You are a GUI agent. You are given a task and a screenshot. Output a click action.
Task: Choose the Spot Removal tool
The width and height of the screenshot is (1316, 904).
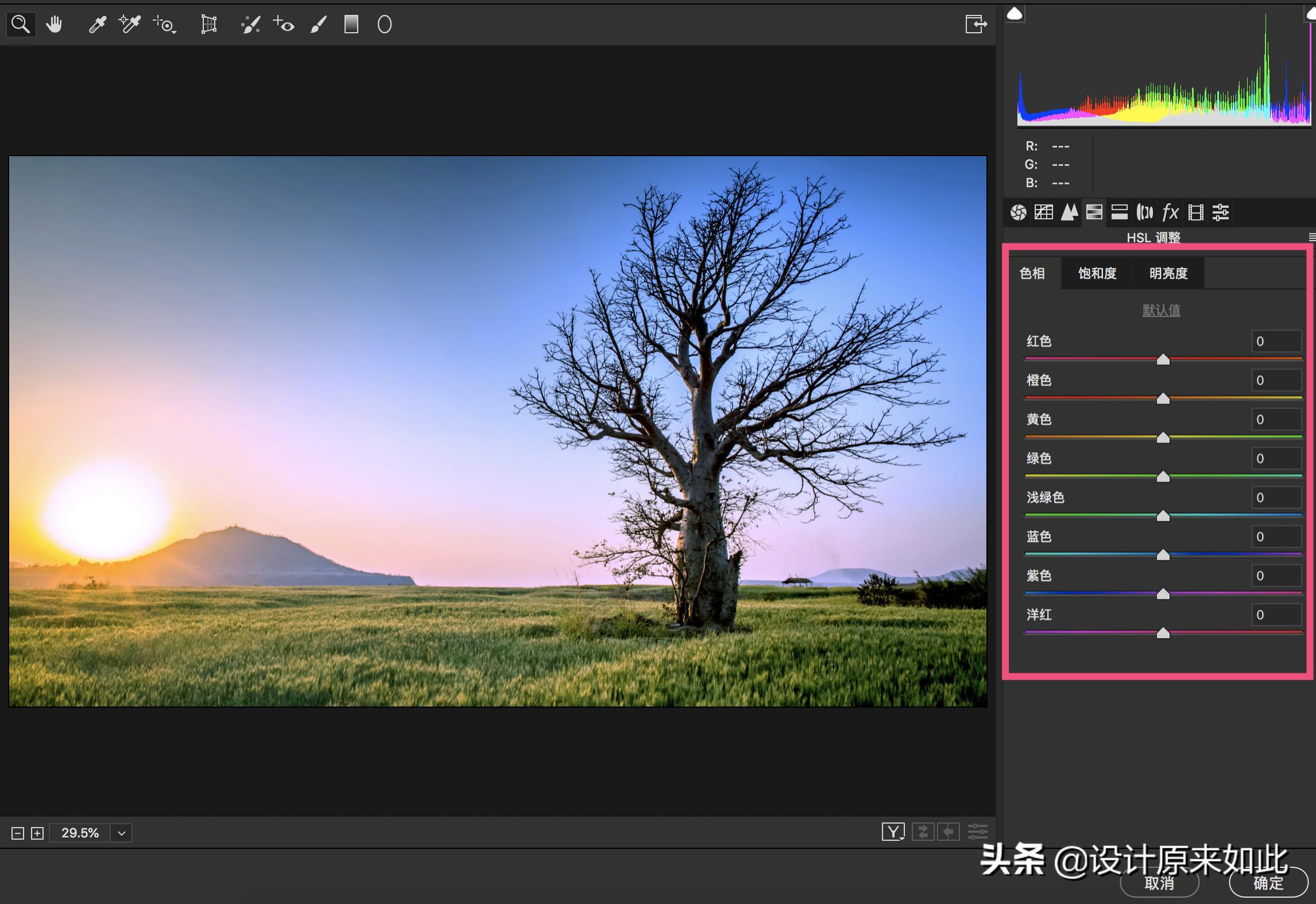tap(250, 24)
